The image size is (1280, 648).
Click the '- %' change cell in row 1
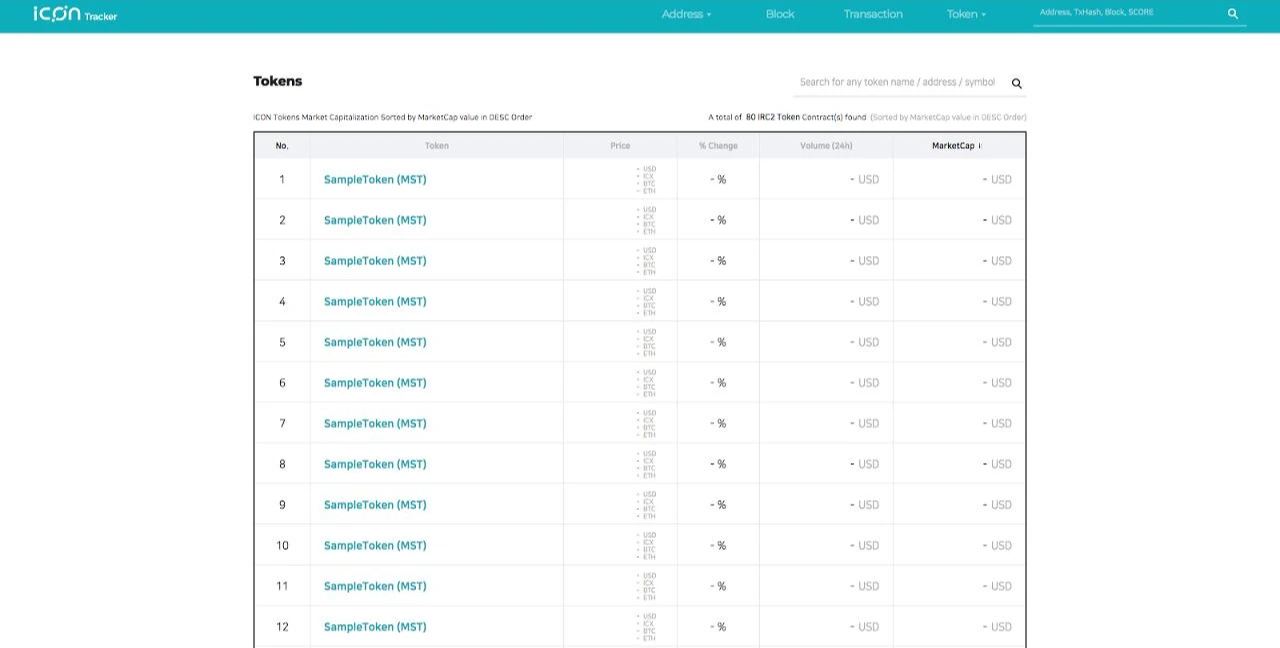click(718, 180)
